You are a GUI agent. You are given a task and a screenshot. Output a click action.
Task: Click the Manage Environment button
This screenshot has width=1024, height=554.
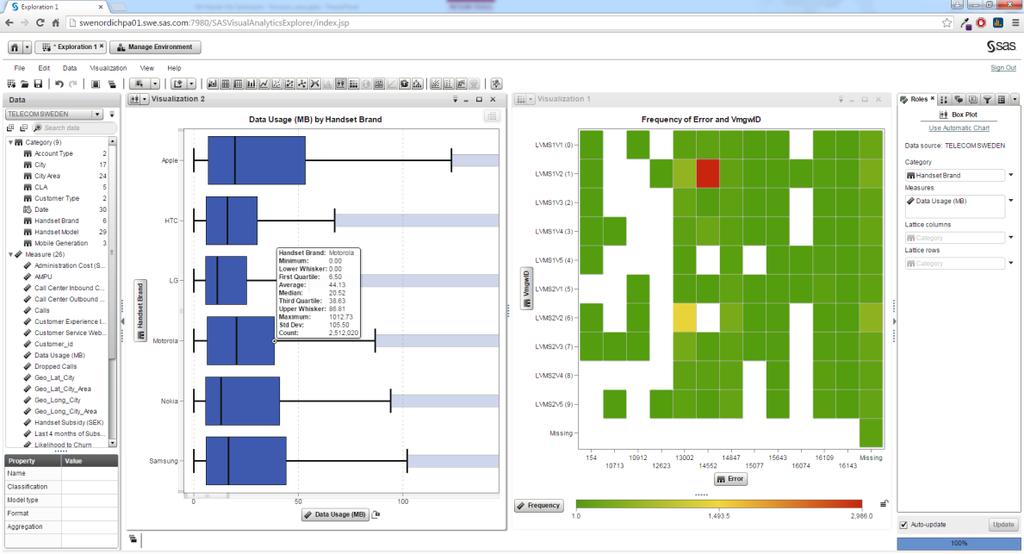click(155, 47)
